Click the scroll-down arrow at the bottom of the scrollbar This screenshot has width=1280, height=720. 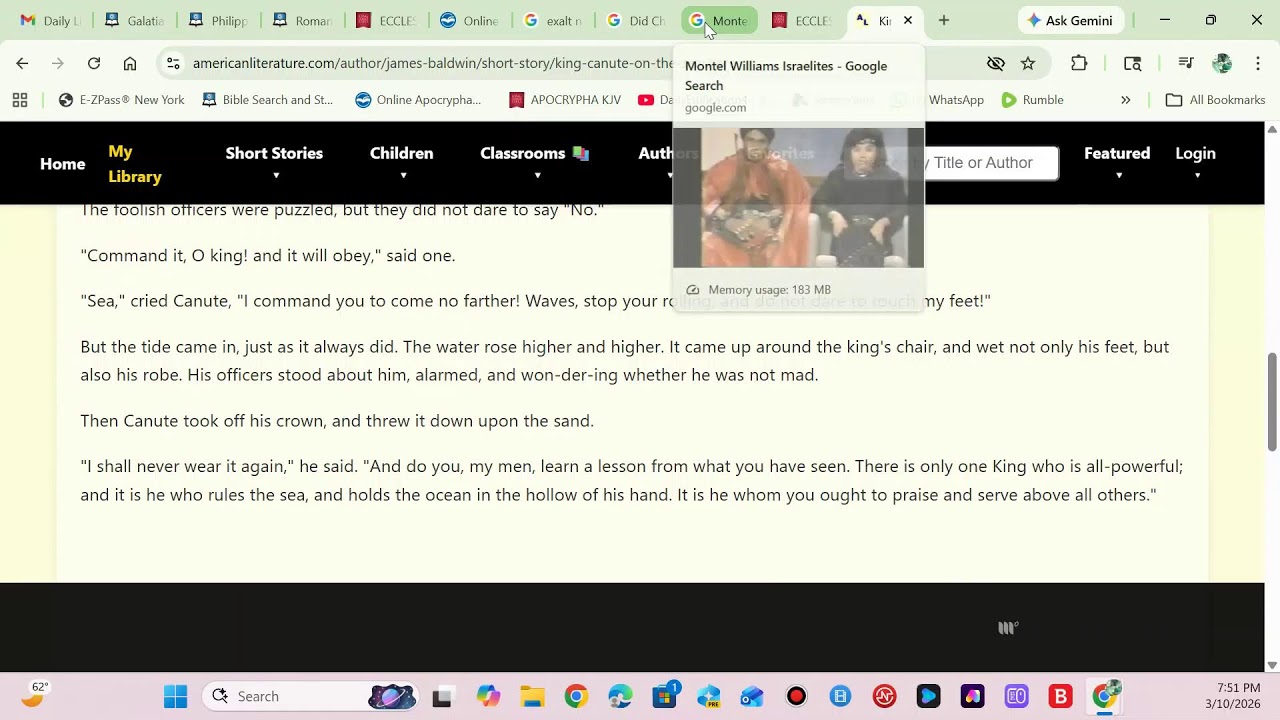pos(1272,665)
